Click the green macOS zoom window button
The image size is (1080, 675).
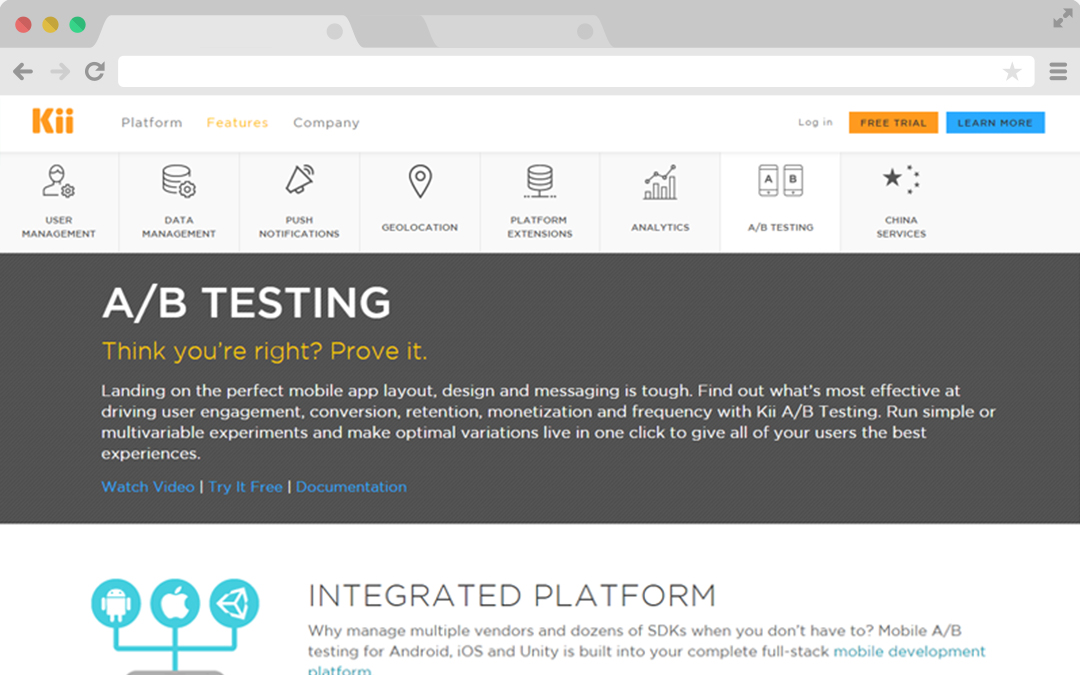[x=78, y=25]
